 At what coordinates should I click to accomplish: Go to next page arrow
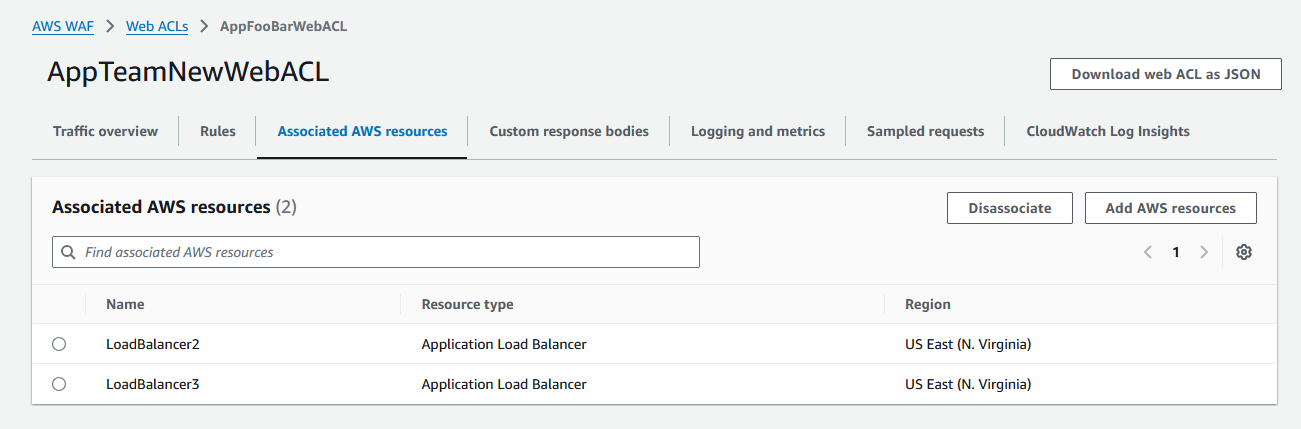pyautogui.click(x=1204, y=252)
